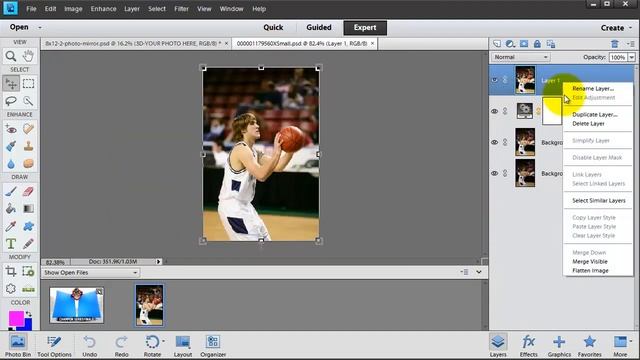Switch to Quick edit mode
Screen dimensions: 640x360
coord(273,27)
